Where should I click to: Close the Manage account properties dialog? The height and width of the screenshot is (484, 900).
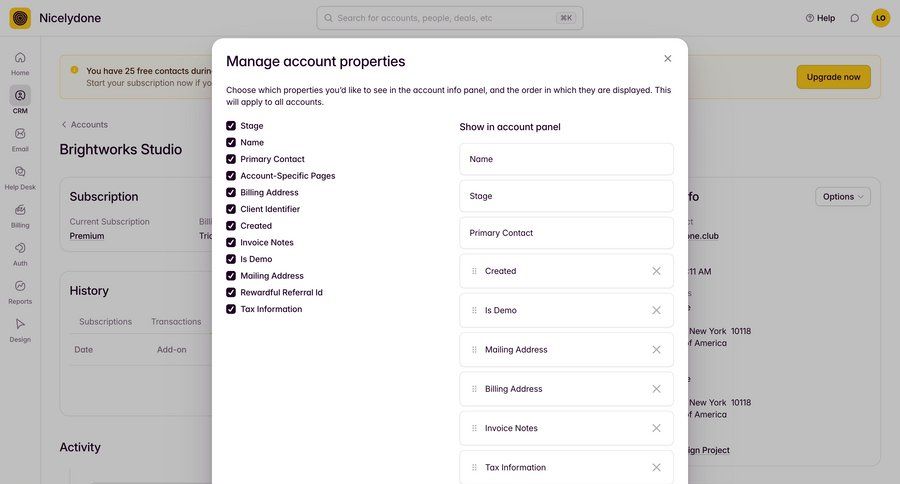[668, 59]
